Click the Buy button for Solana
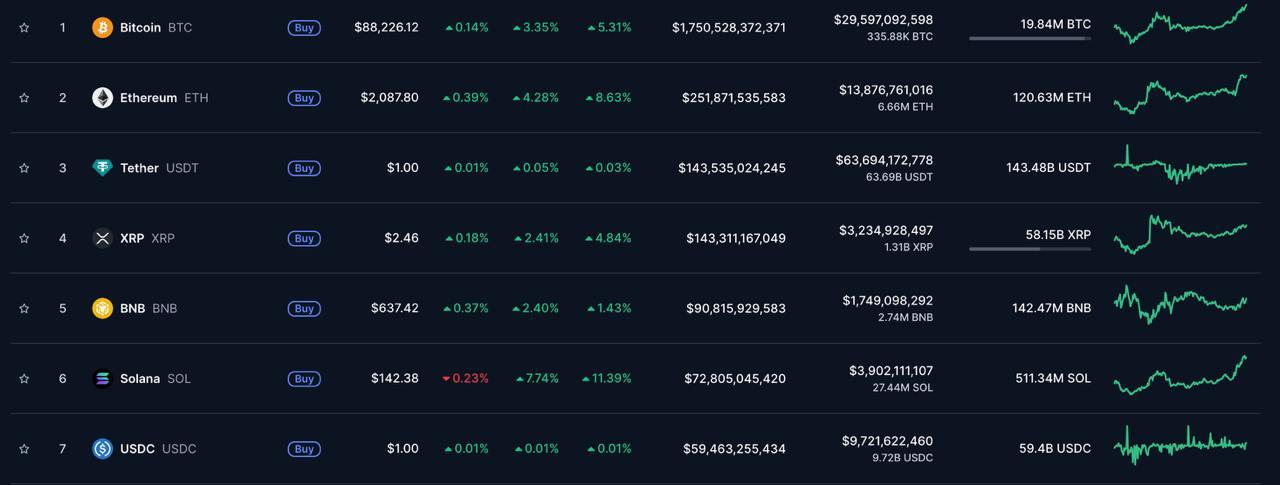The height and width of the screenshot is (485, 1280). click(304, 379)
